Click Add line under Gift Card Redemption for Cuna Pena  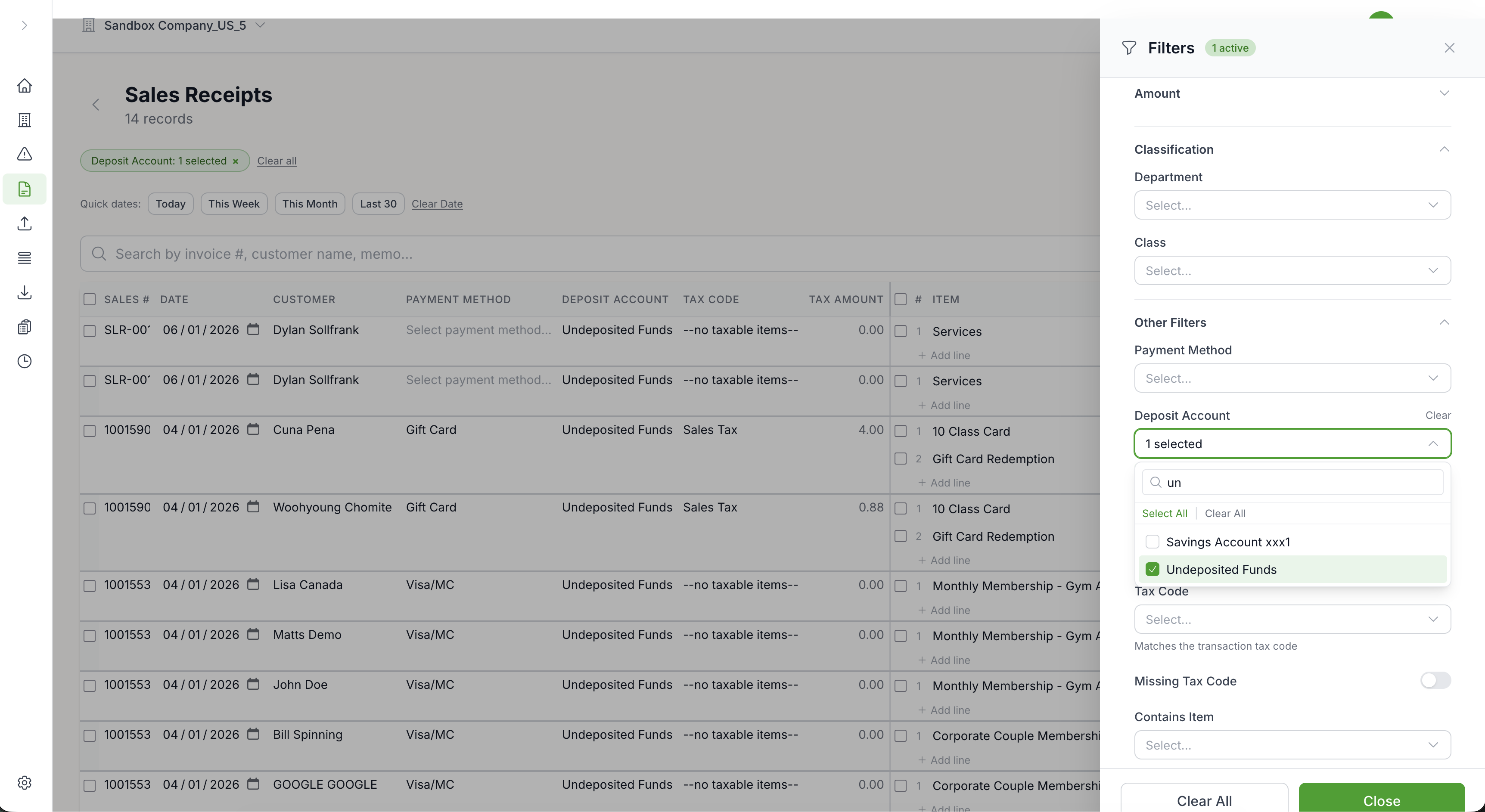click(x=944, y=483)
